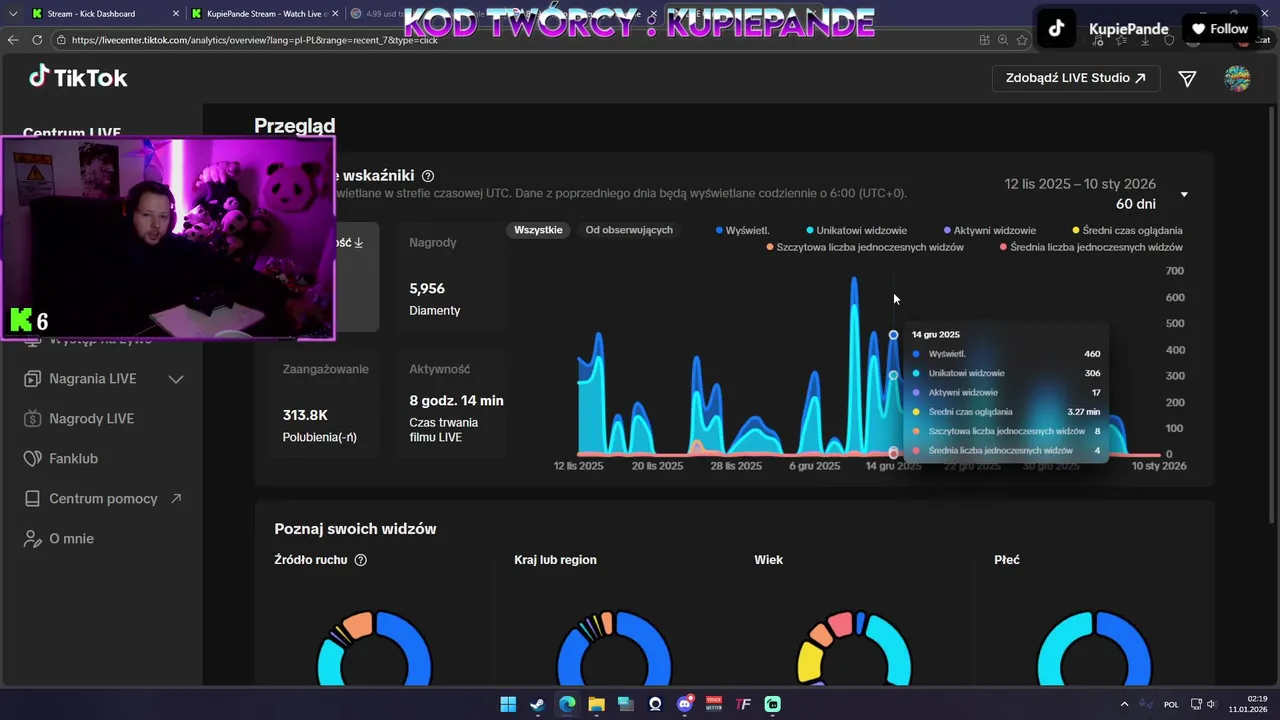This screenshot has width=1280, height=720.
Task: Click the '12 lis 2025 – 10 sty 2026' date range
Action: pyautogui.click(x=1080, y=184)
